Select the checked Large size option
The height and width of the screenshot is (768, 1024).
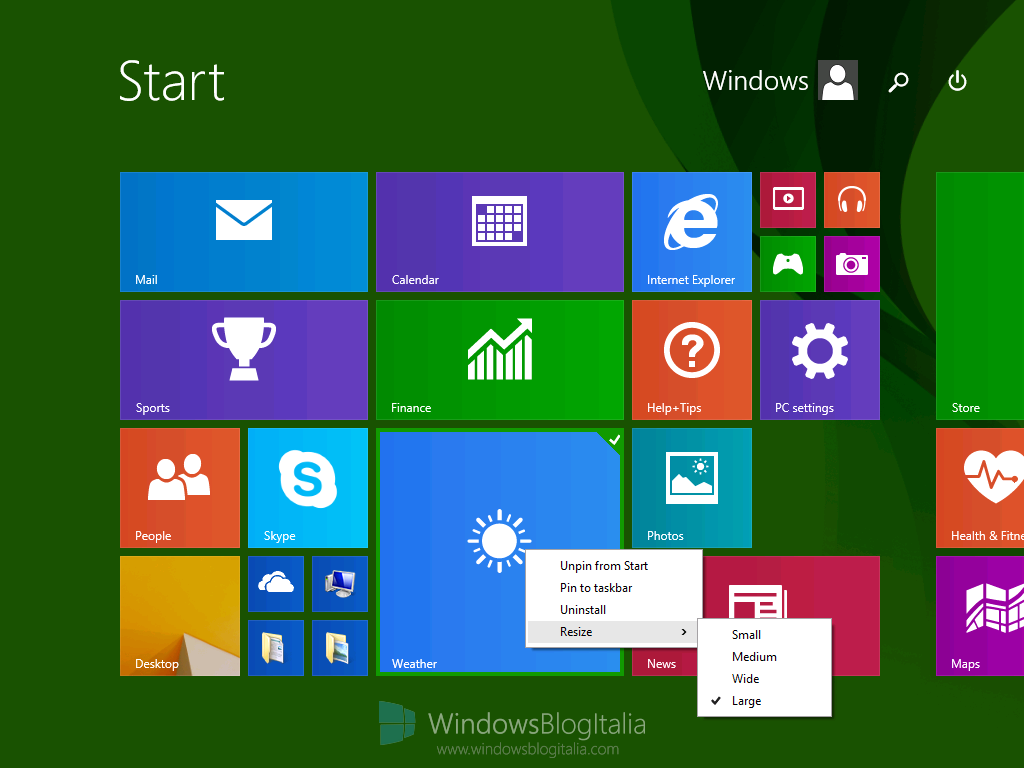[x=765, y=701]
